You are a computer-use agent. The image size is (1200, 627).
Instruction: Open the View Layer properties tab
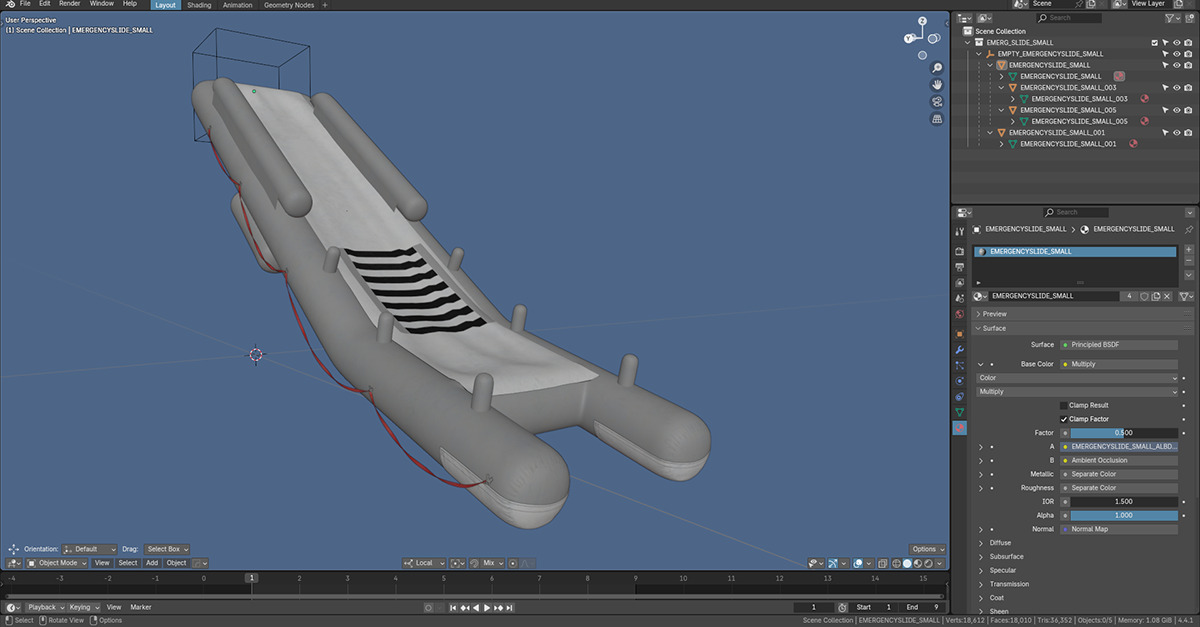pos(959,283)
